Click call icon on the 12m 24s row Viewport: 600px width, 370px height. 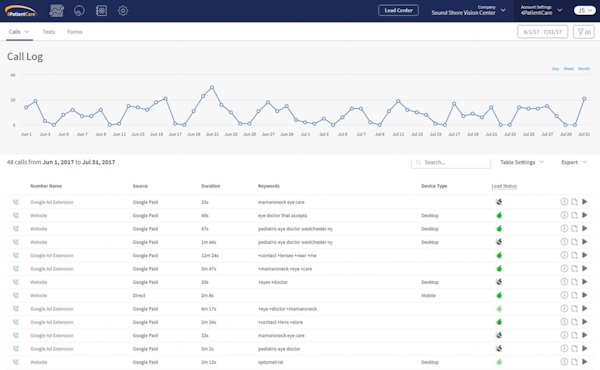16,255
